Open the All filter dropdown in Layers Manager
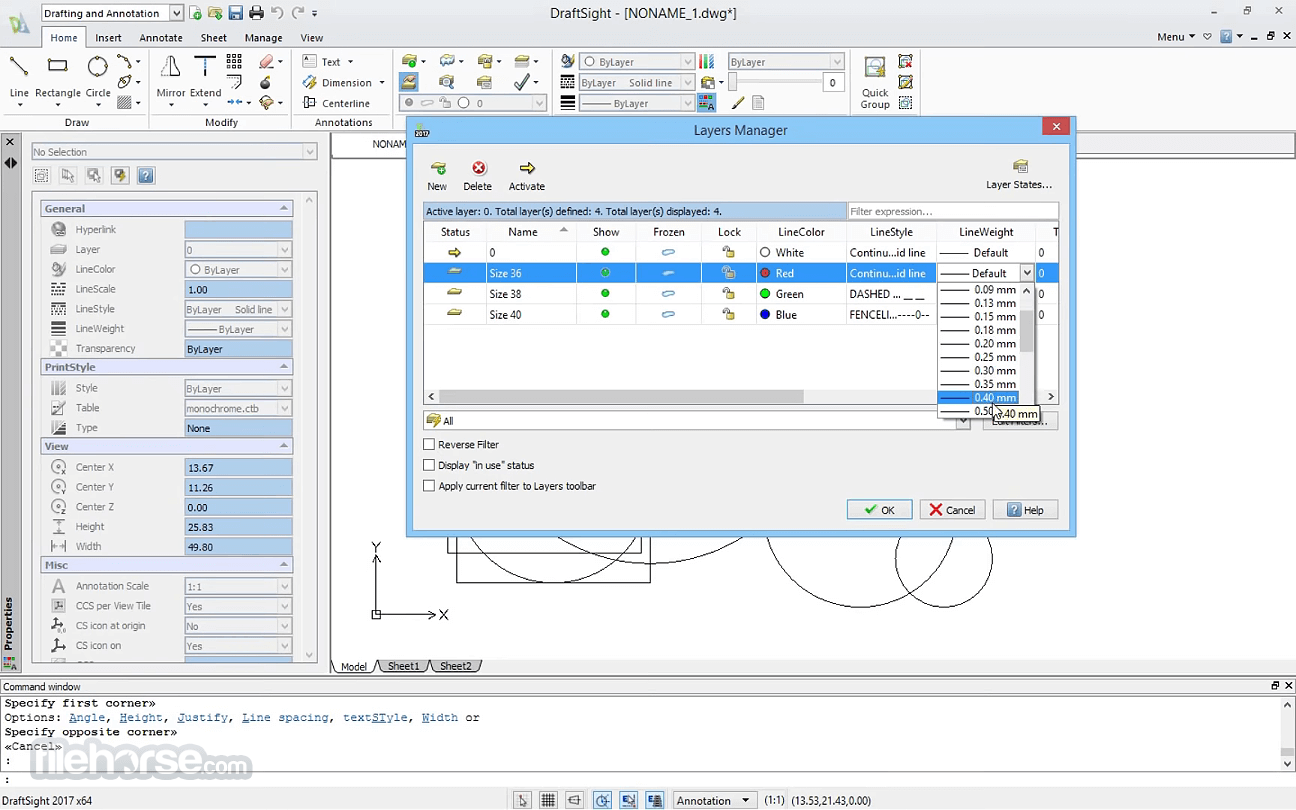This screenshot has width=1296, height=810. [x=963, y=421]
